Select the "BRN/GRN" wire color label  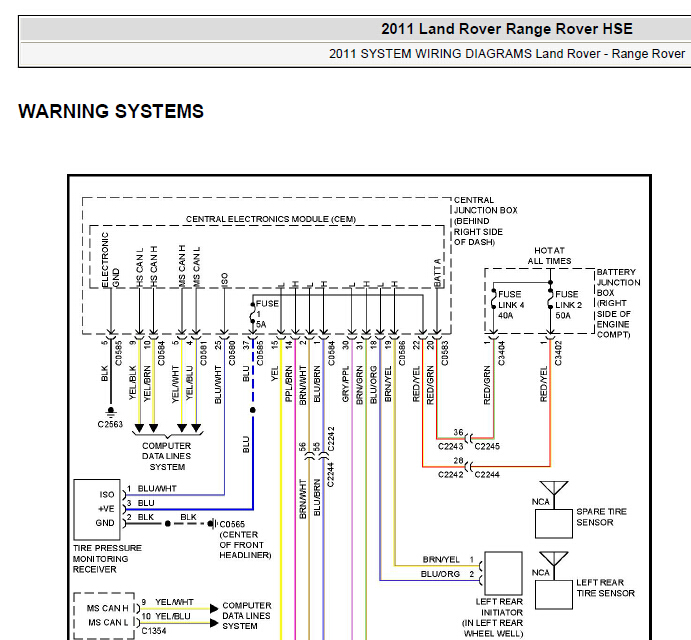coord(359,385)
